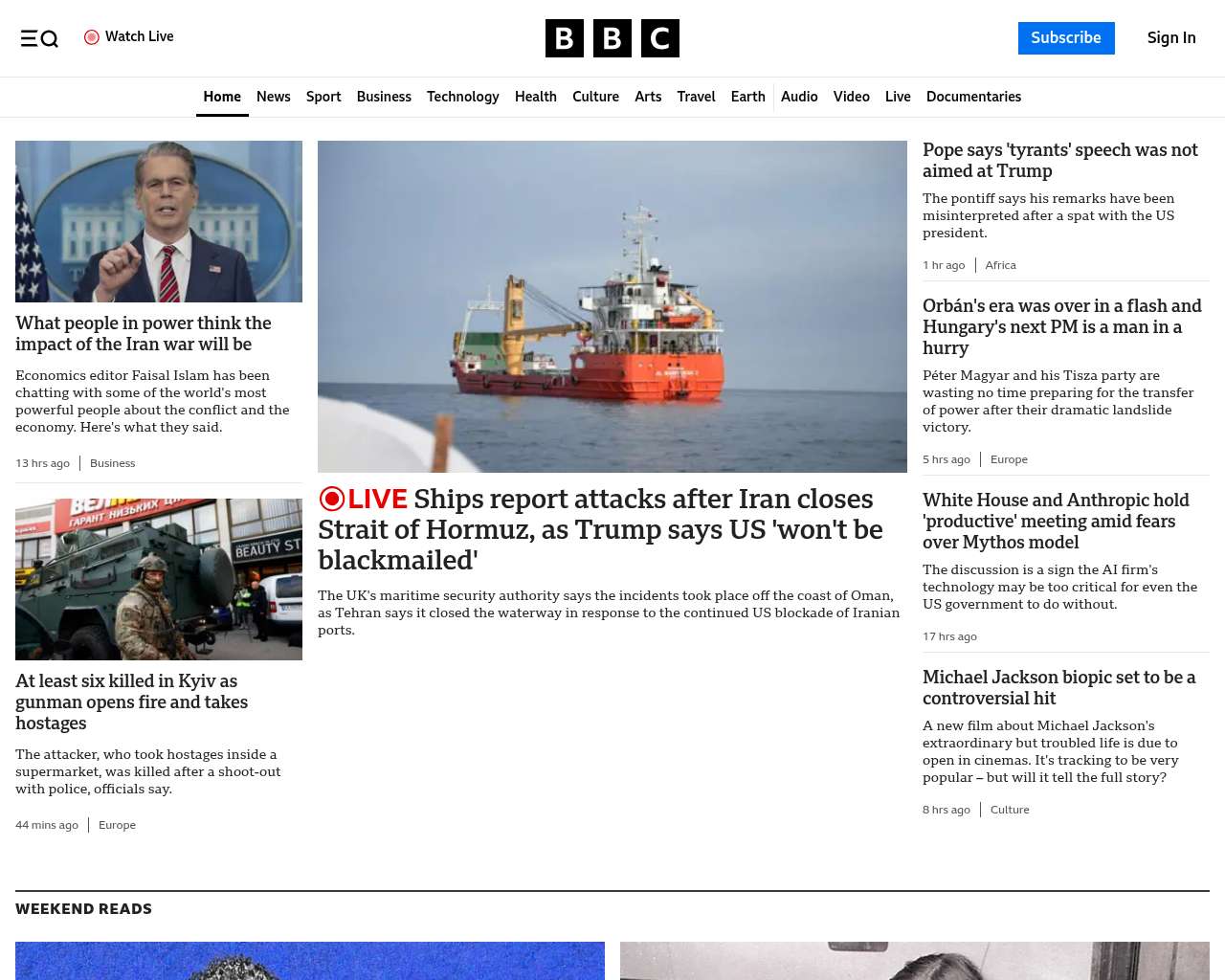Select Documentaries in the navigation bar
Image resolution: width=1225 pixels, height=980 pixels.
pos(973,97)
